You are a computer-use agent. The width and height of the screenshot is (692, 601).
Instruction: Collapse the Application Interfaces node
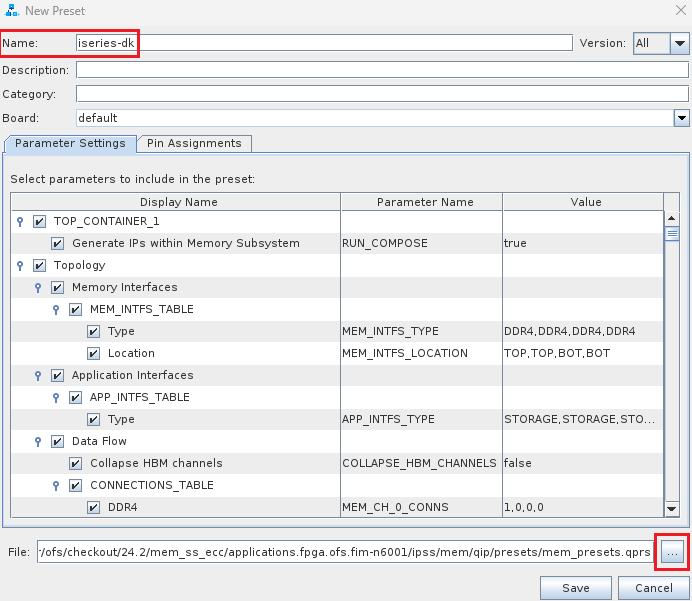pyautogui.click(x=39, y=376)
